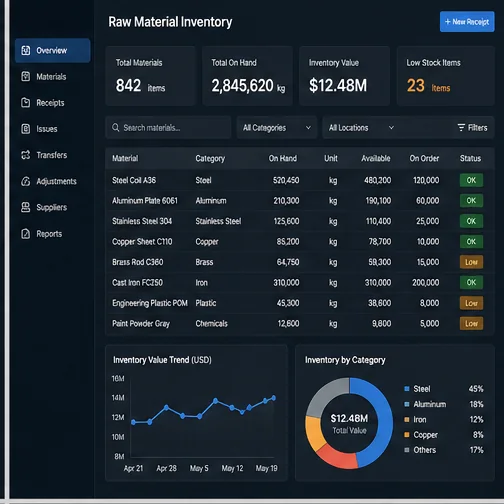This screenshot has height=504, width=504.
Task: Click the Others gray legend swatch
Action: 407,450
